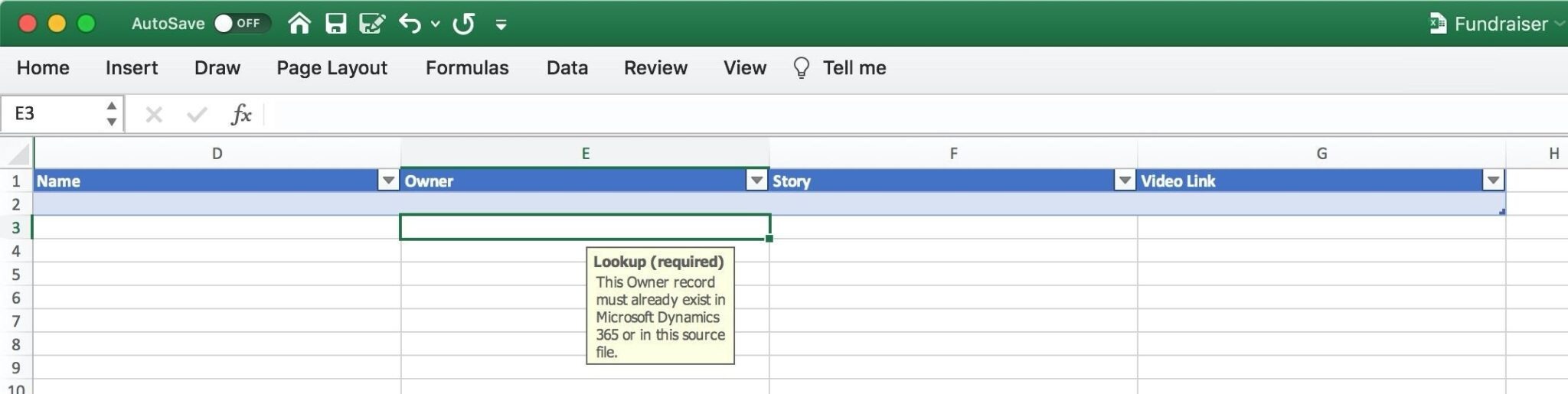Toggle the AutoSave switch
This screenshot has width=1568, height=394.
(x=241, y=24)
